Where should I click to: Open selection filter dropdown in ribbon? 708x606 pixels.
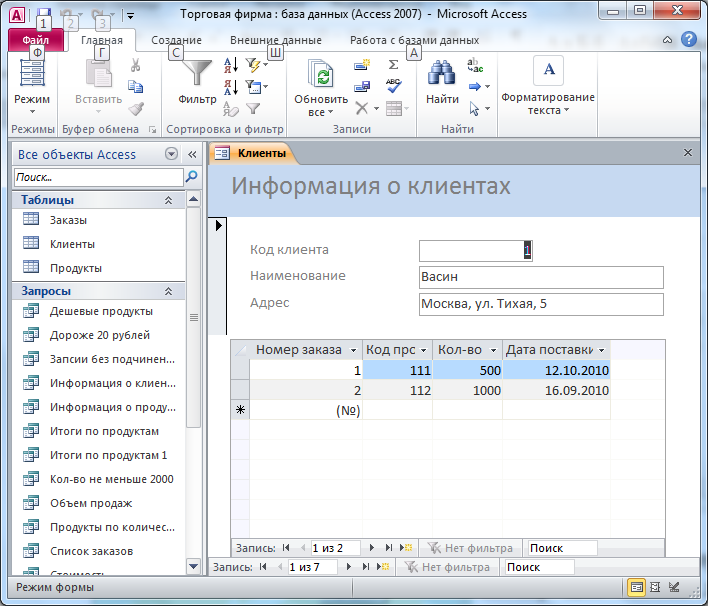point(256,65)
